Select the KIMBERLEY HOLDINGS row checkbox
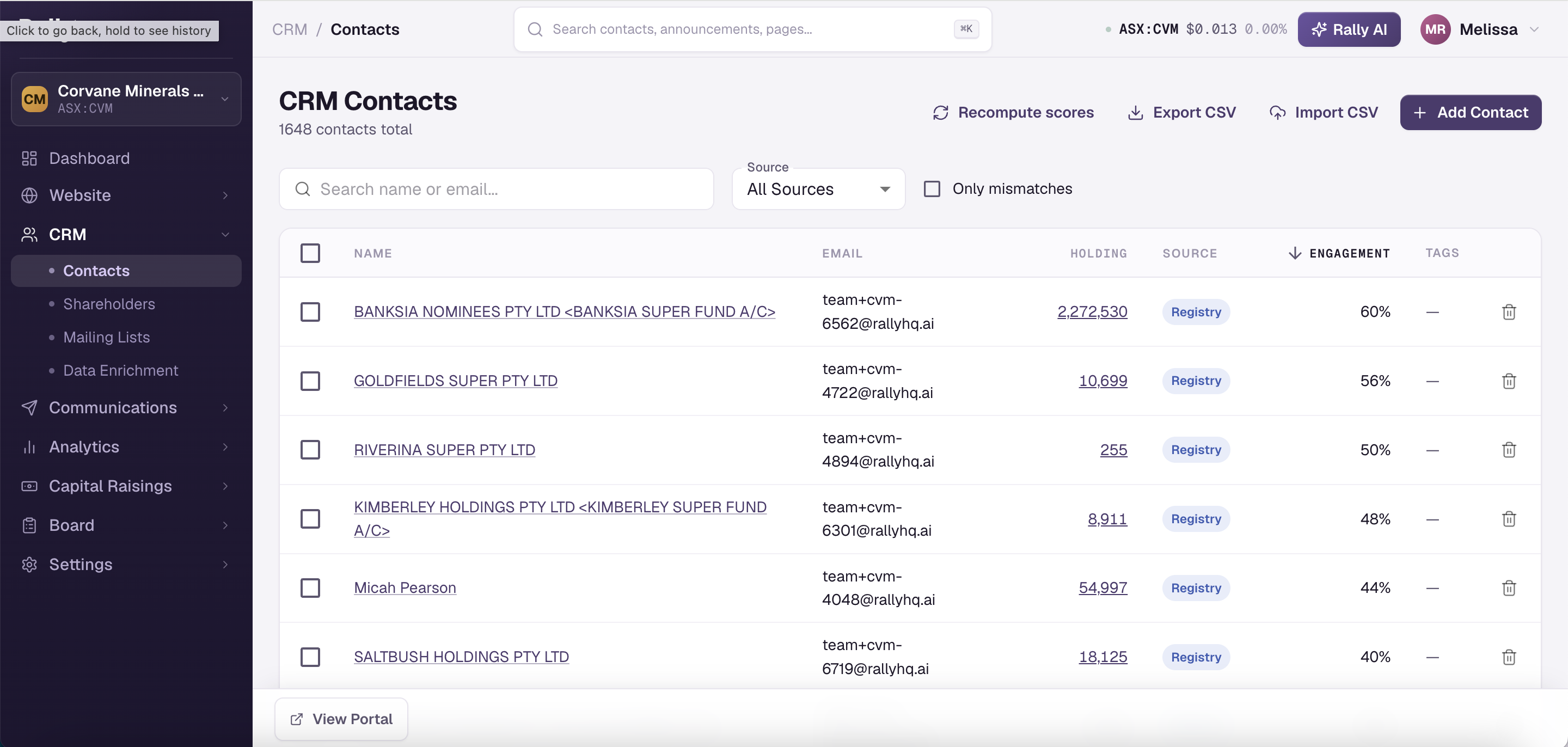This screenshot has height=747, width=1568. (310, 519)
